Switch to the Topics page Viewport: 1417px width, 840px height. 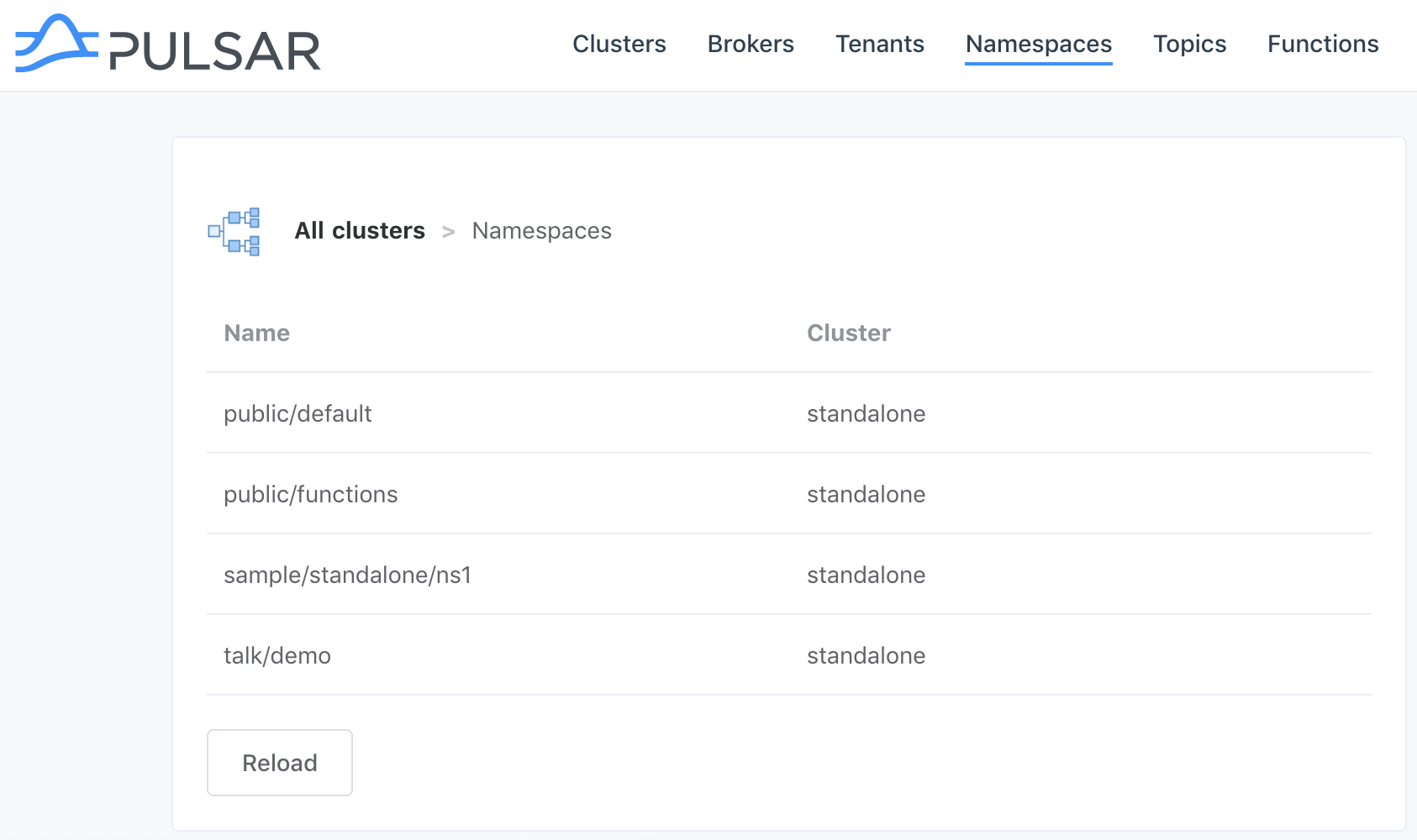pyautogui.click(x=1190, y=44)
